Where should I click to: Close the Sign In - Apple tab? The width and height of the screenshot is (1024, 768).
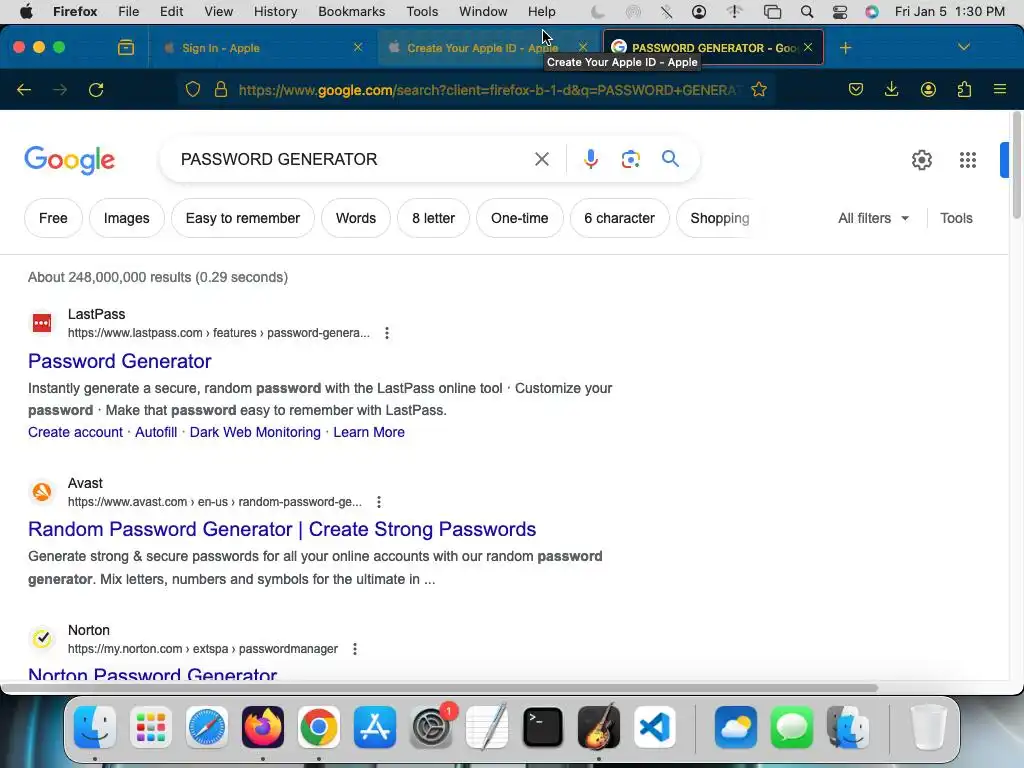[358, 47]
